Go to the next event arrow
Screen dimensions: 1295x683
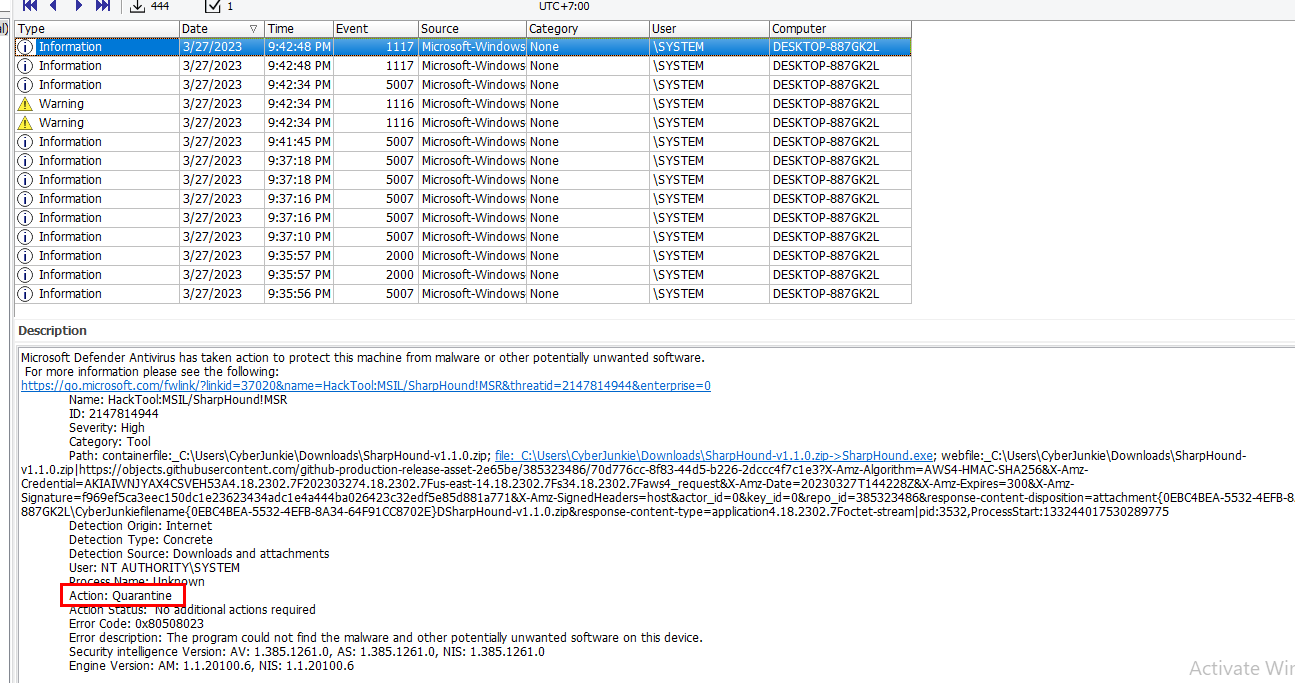point(78,6)
